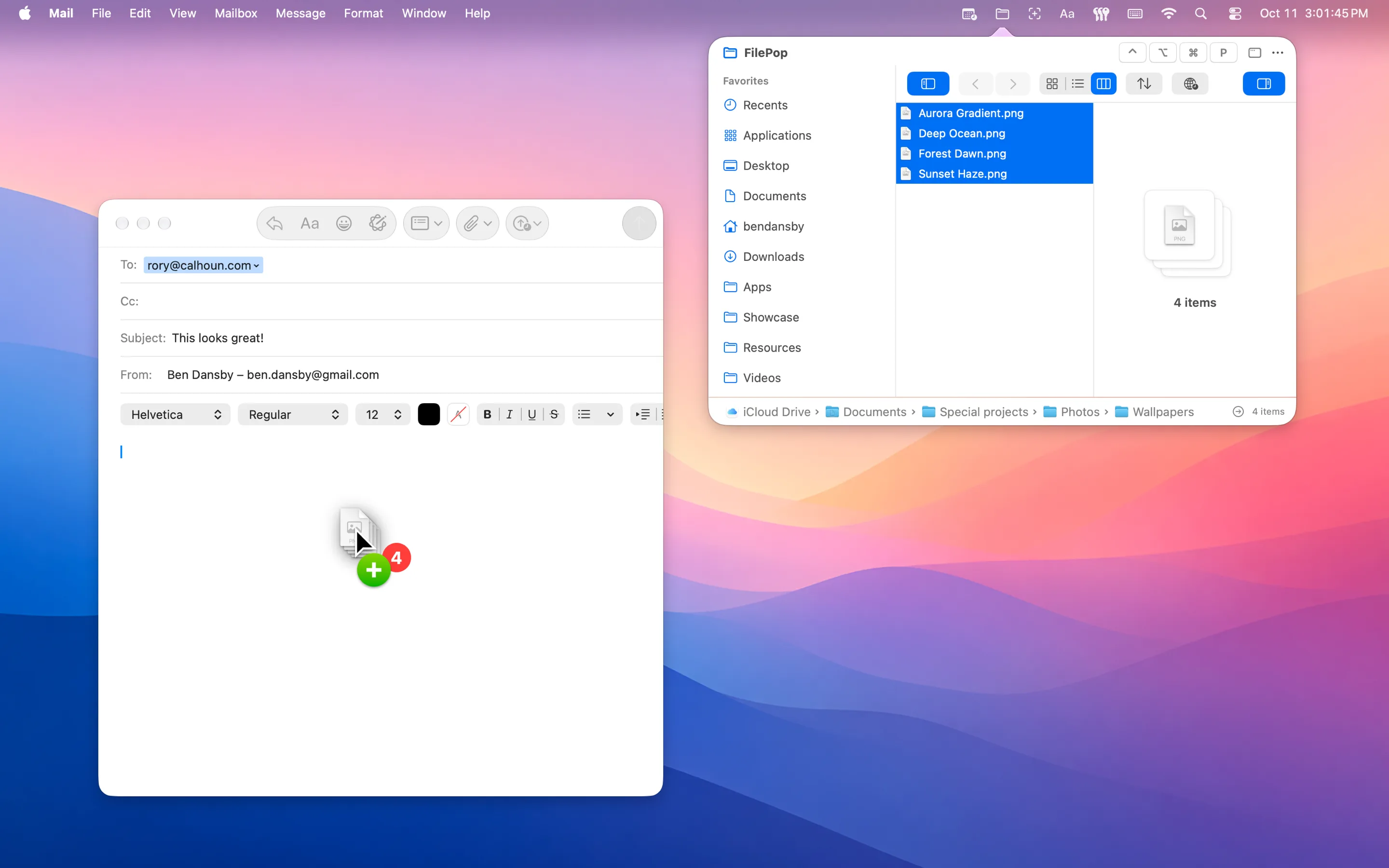Viewport: 1389px width, 868px height.
Task: Open Spotlight search in menu bar
Action: (1200, 14)
